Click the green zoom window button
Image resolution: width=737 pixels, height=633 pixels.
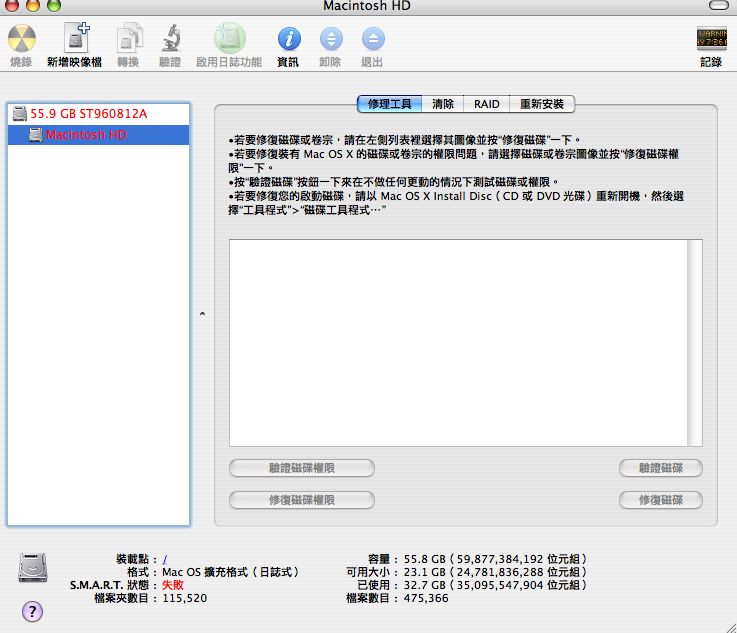pos(54,4)
